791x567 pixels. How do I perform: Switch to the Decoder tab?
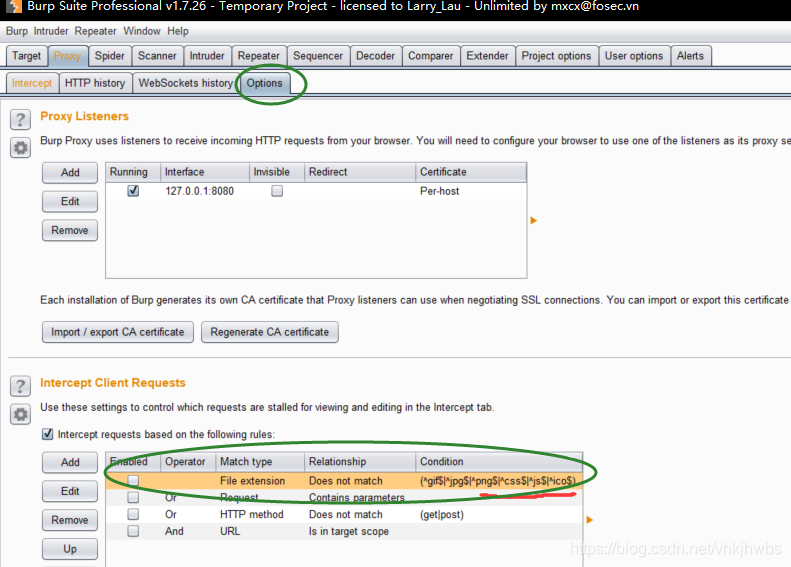[x=375, y=56]
